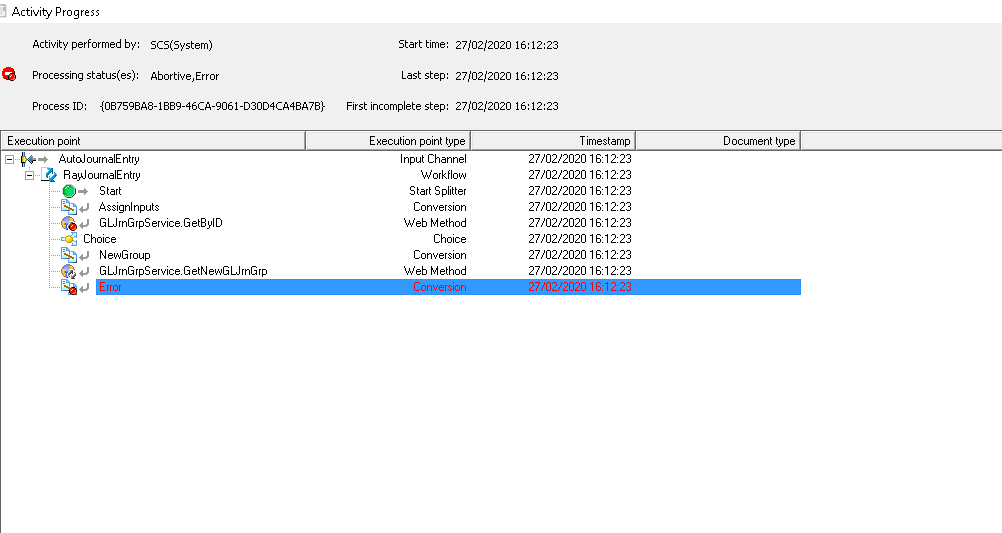Click the GLJrnGrpService.GetByID web method icon
This screenshot has width=1002, height=533.
69,223
